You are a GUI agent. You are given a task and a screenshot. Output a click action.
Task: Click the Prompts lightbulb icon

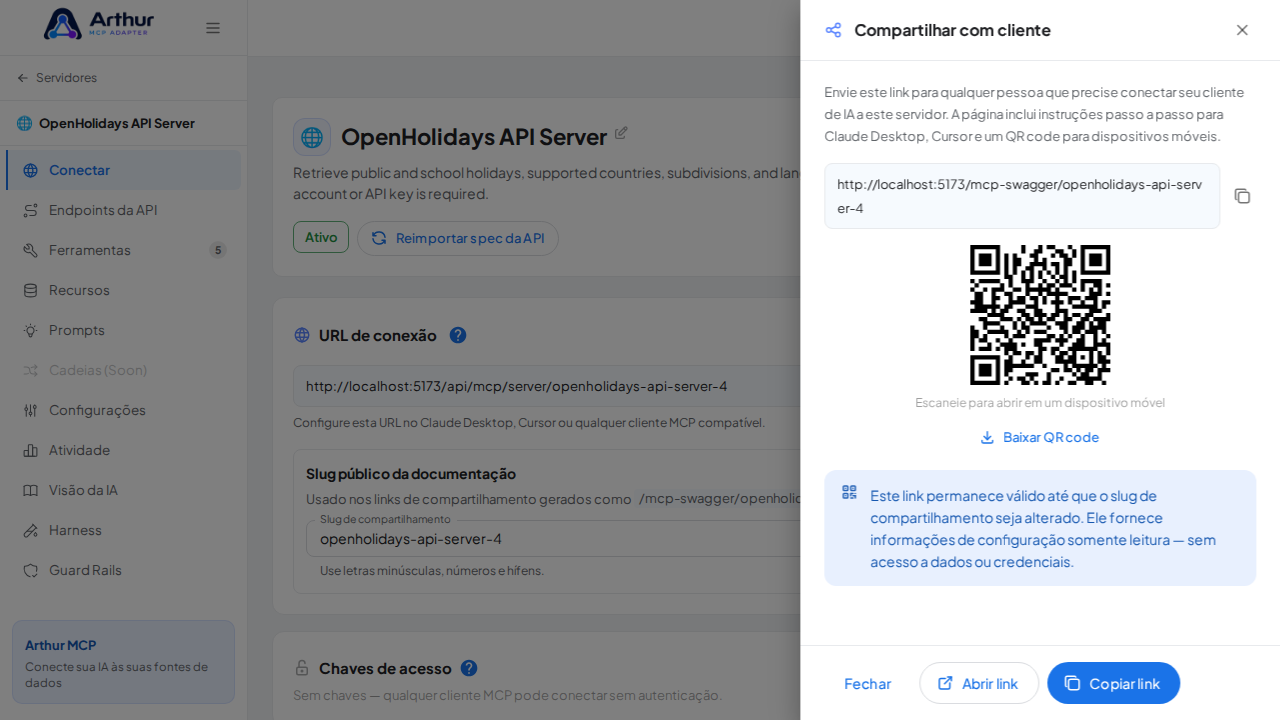pyautogui.click(x=31, y=330)
